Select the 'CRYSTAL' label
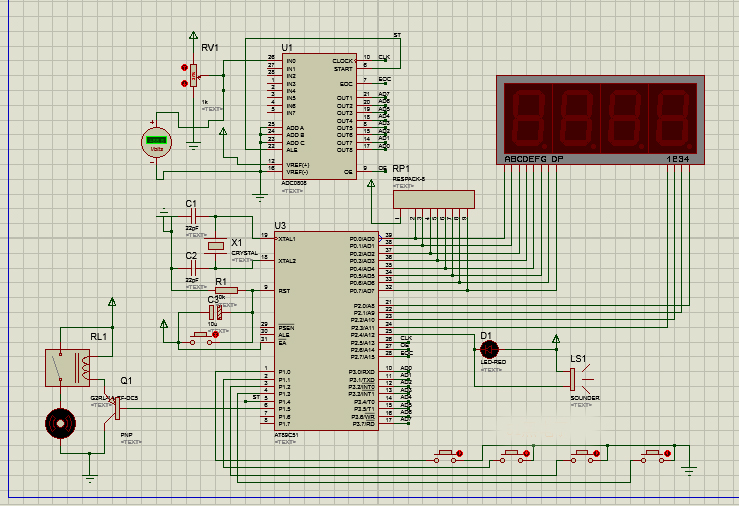The image size is (739, 506). point(245,253)
